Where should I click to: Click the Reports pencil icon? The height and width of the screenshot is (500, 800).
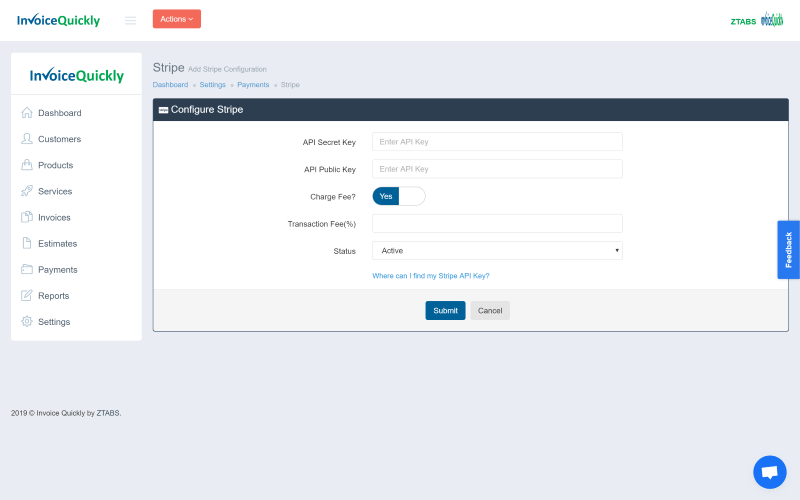click(x=27, y=295)
